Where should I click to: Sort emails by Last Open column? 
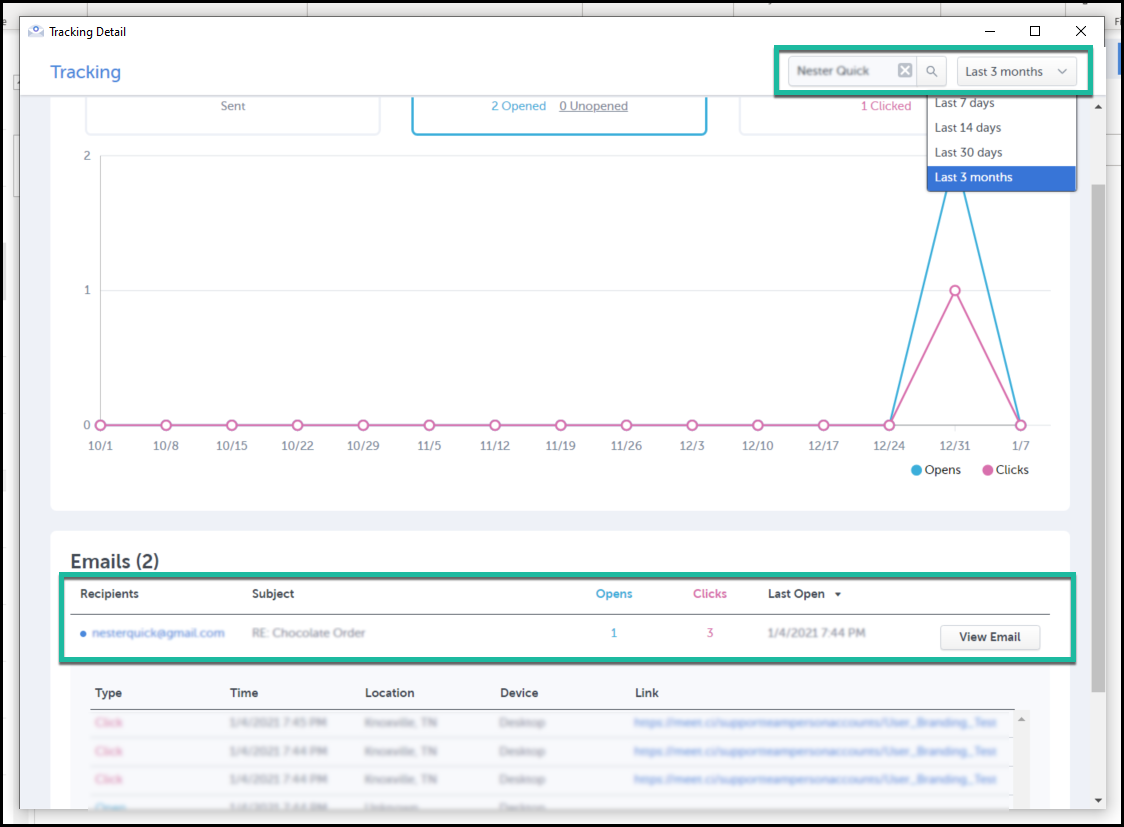pyautogui.click(x=804, y=594)
